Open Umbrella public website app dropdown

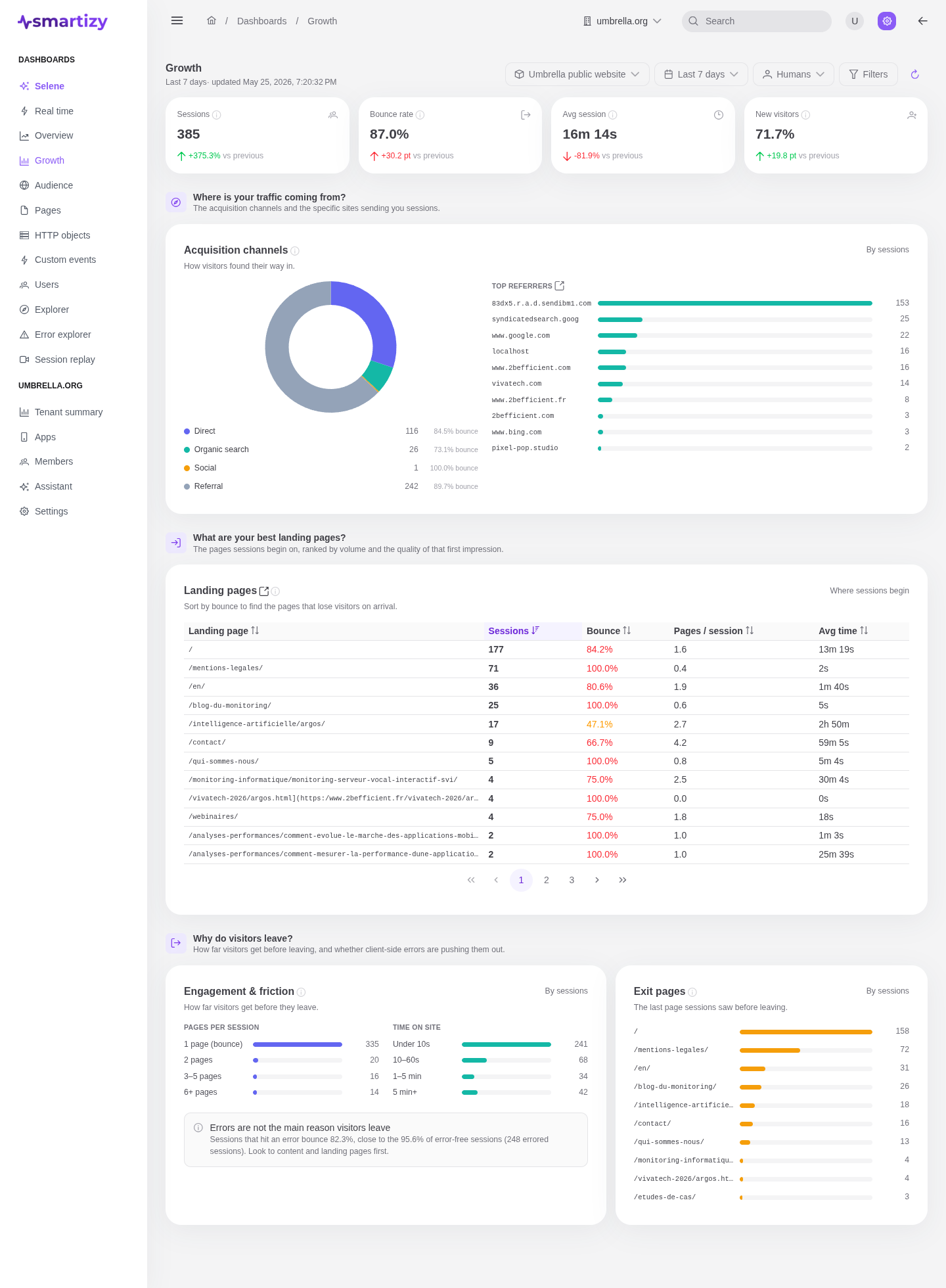577,74
